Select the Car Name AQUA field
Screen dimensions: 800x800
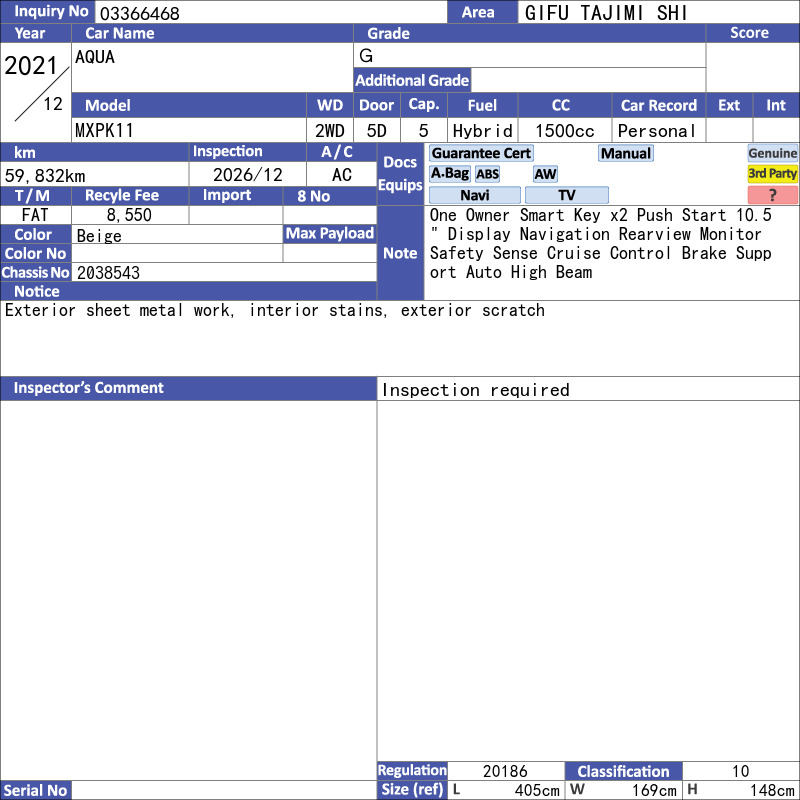click(x=212, y=67)
